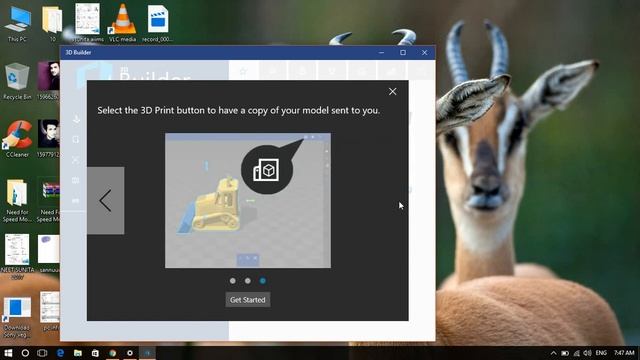Open the NEET SUNITA document icon
640x360 pixels.
(17, 256)
